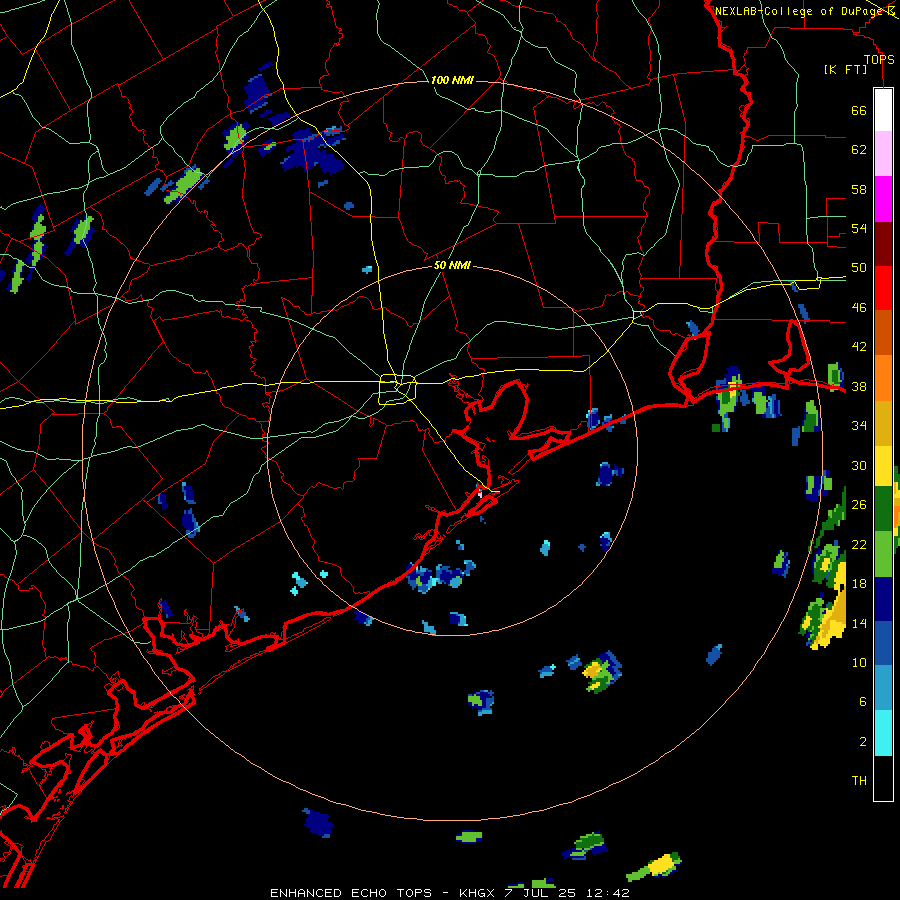The image size is (900, 900).
Task: Select the light blue legend swatch
Action: [x=883, y=688]
